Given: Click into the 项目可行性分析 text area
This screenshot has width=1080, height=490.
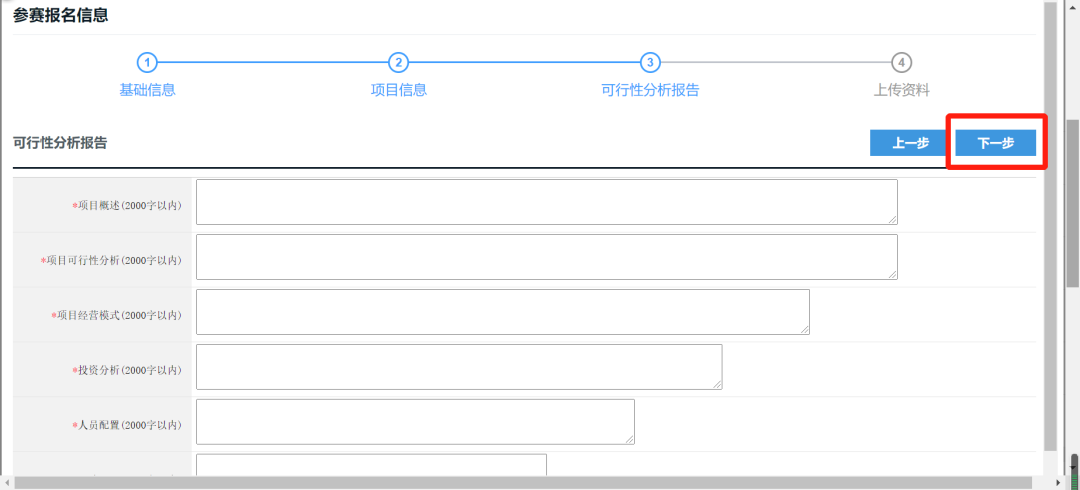Looking at the screenshot, I should [x=546, y=257].
